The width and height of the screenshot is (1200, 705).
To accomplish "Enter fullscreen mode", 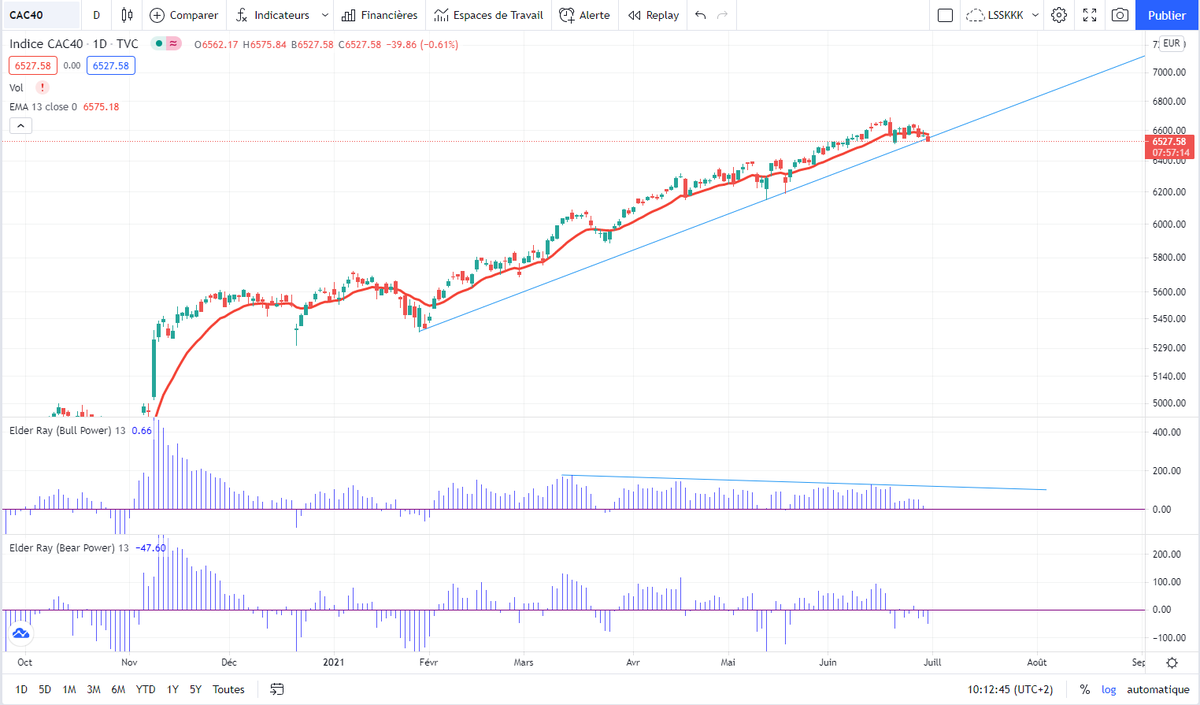I will pos(1090,15).
